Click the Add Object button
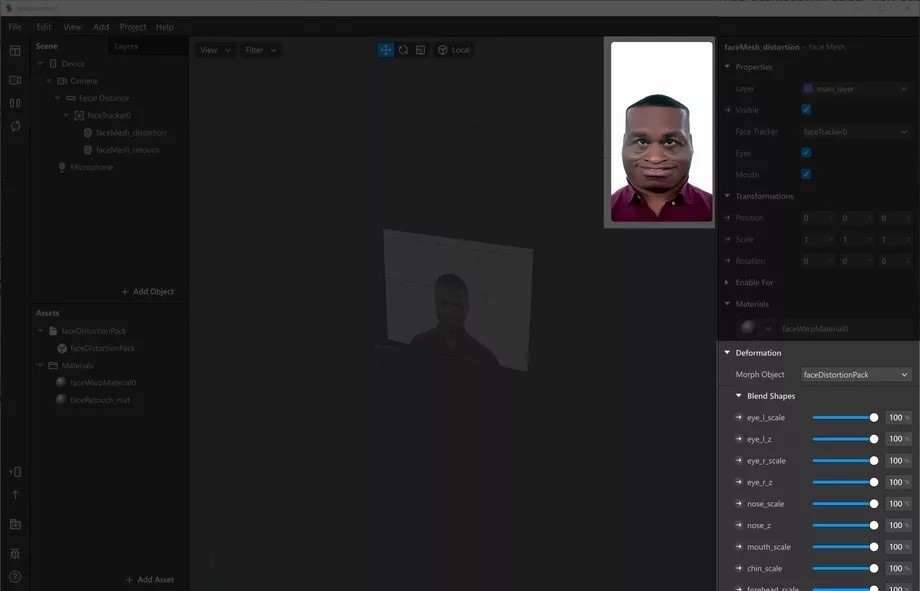 coord(148,291)
